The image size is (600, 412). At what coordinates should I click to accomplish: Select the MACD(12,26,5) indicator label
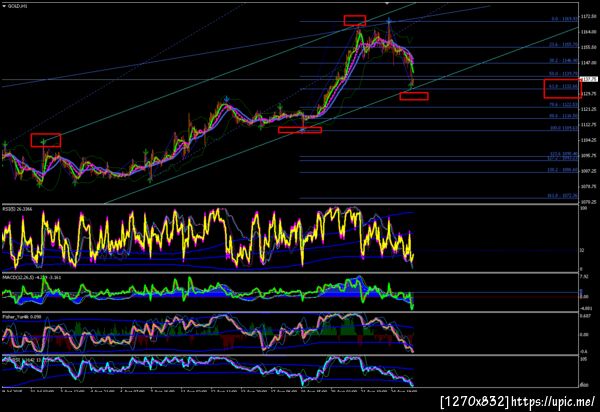click(32, 277)
